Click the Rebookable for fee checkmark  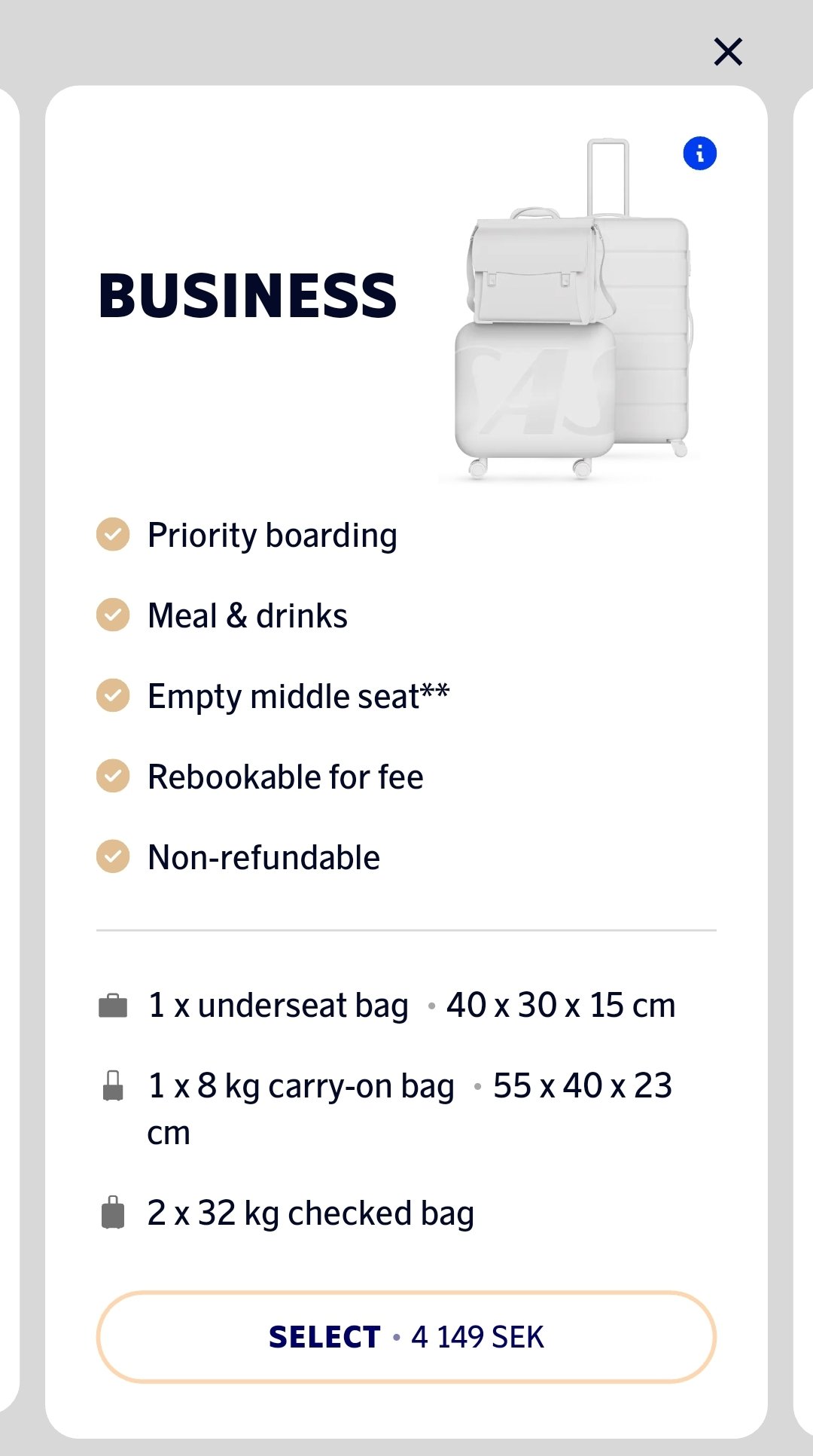pos(113,776)
